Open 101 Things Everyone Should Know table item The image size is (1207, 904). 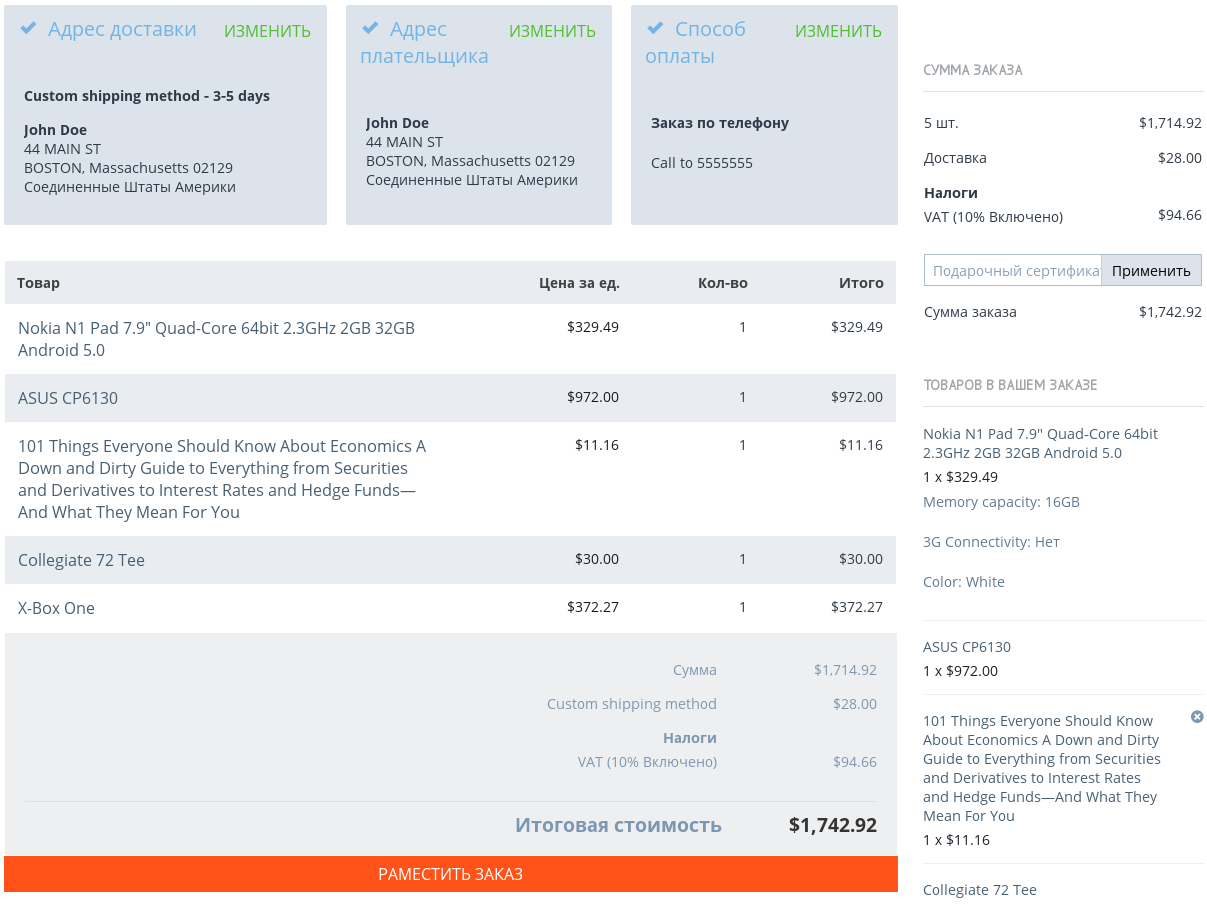[222, 479]
